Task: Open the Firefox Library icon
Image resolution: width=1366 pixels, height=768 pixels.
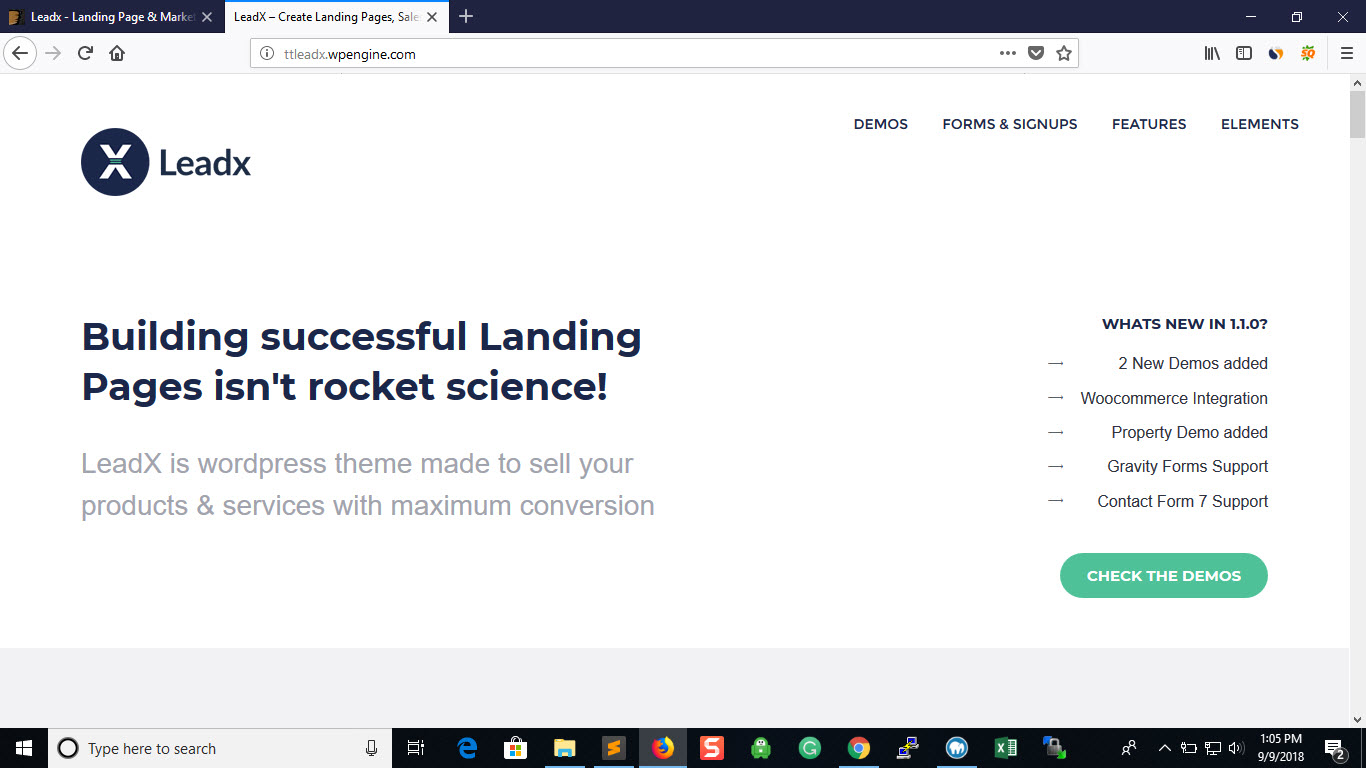Action: click(x=1212, y=54)
